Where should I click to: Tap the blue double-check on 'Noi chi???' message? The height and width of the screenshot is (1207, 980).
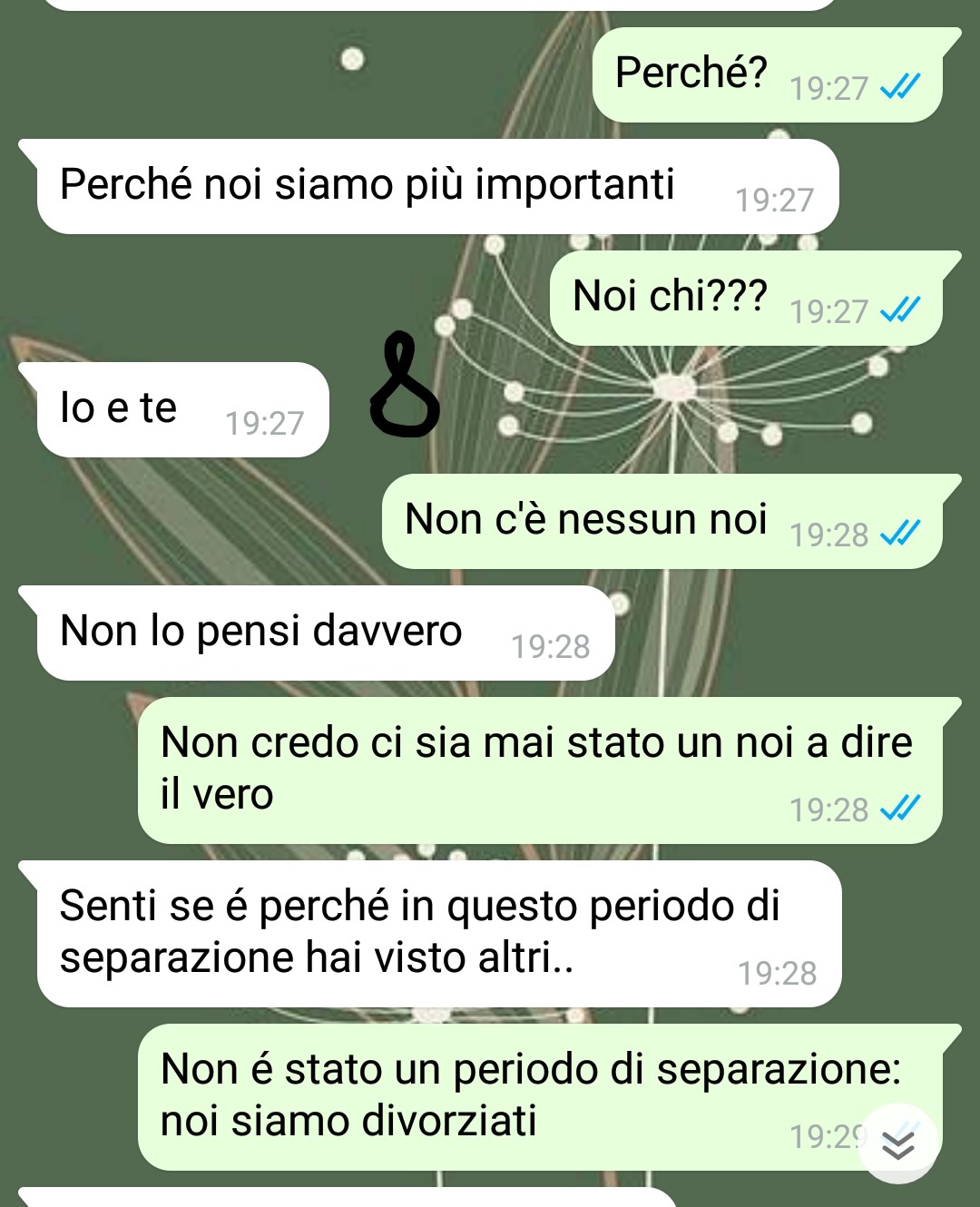point(900,310)
